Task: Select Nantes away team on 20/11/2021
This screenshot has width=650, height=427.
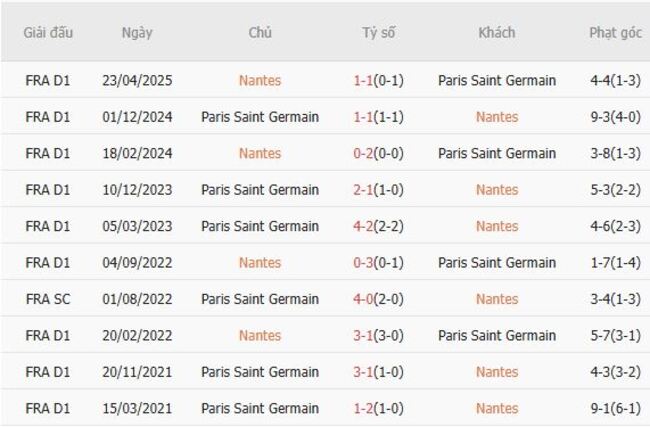Action: (497, 372)
